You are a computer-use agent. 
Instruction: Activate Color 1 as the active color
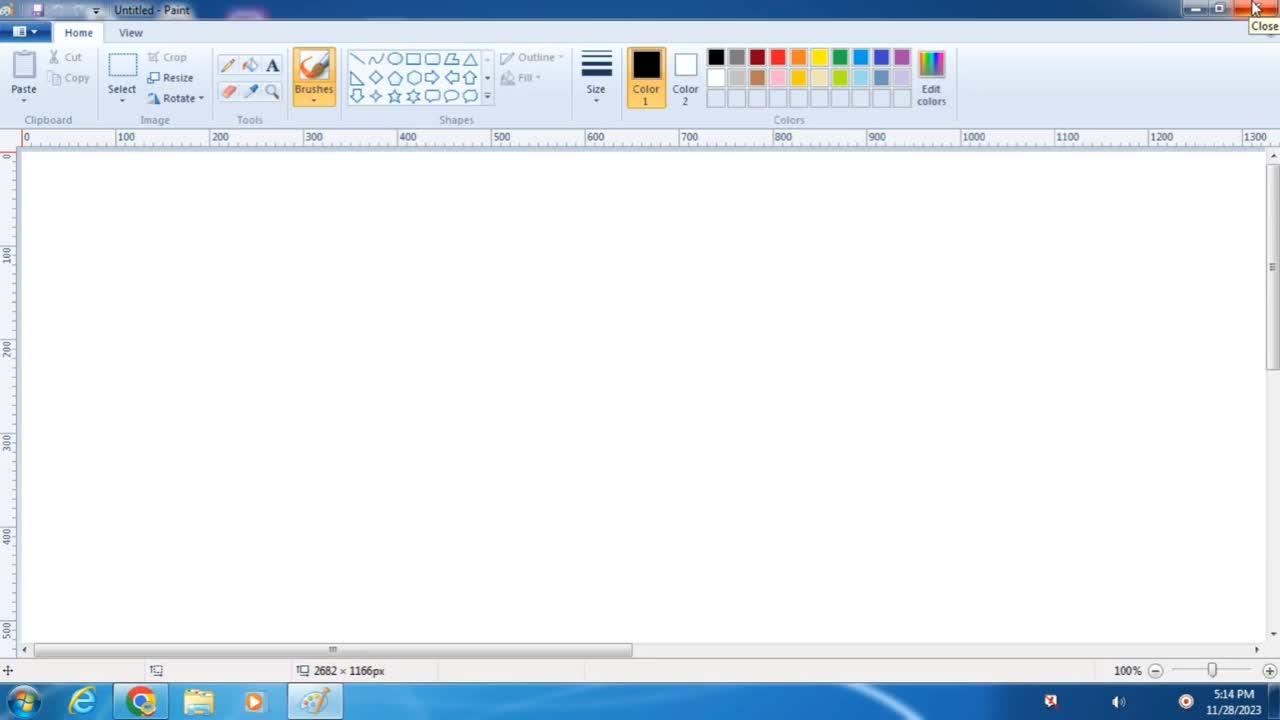pos(646,78)
